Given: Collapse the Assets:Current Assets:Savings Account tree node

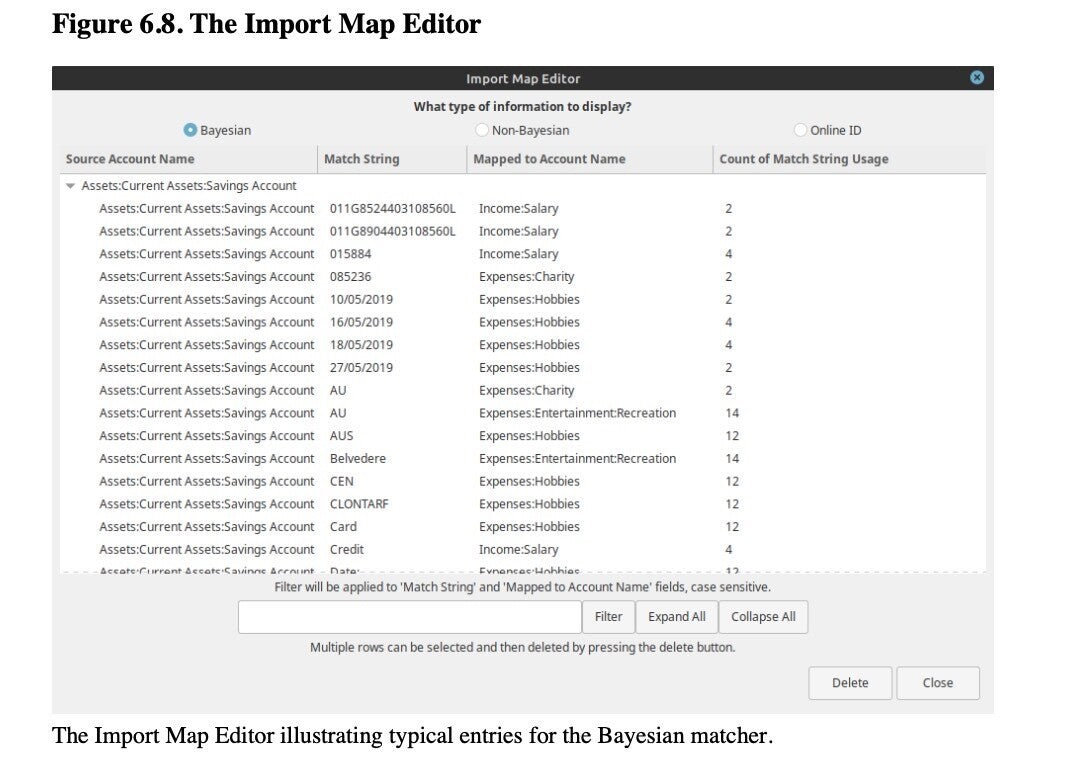Looking at the screenshot, I should click(71, 186).
